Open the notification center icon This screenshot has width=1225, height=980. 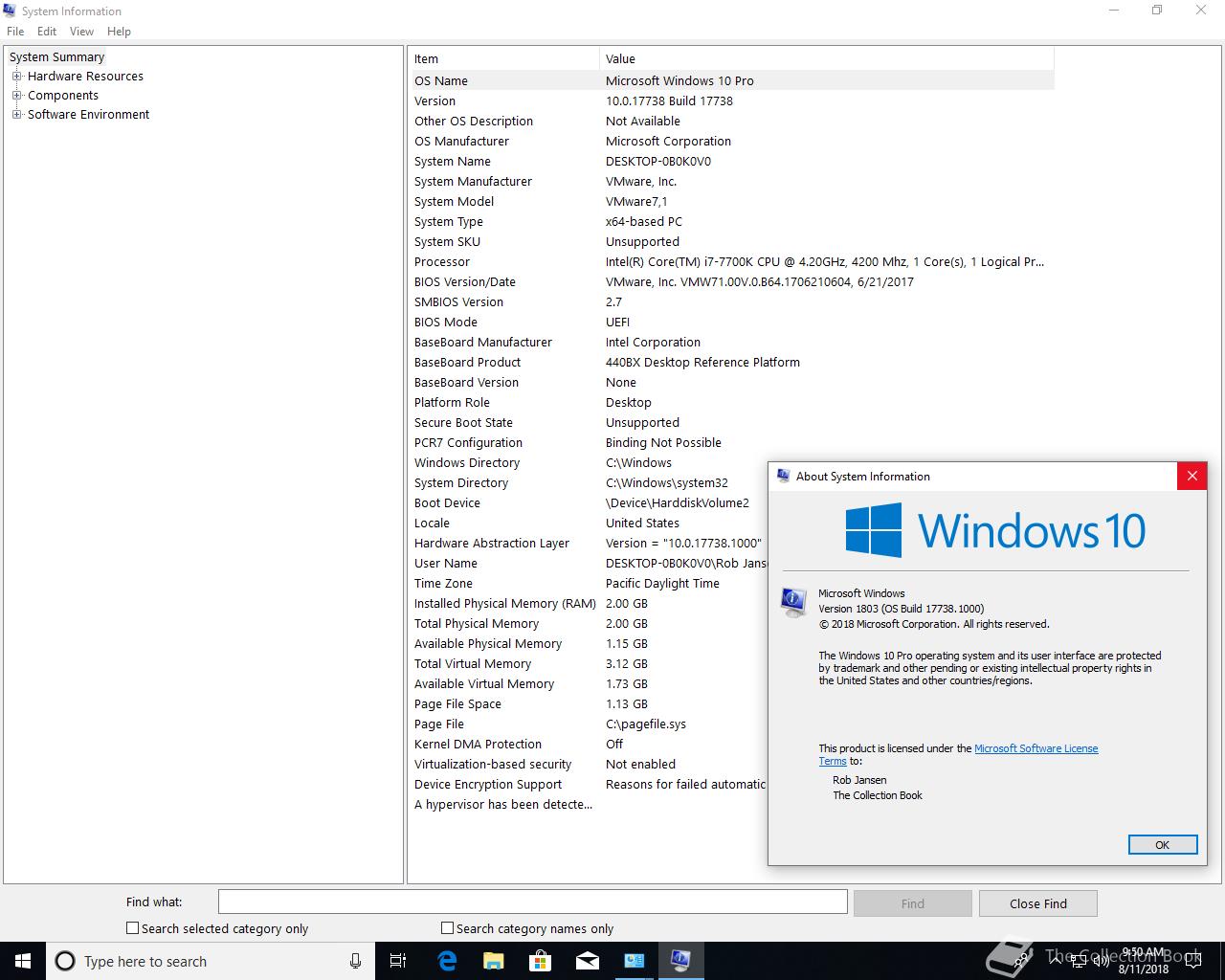point(1194,961)
